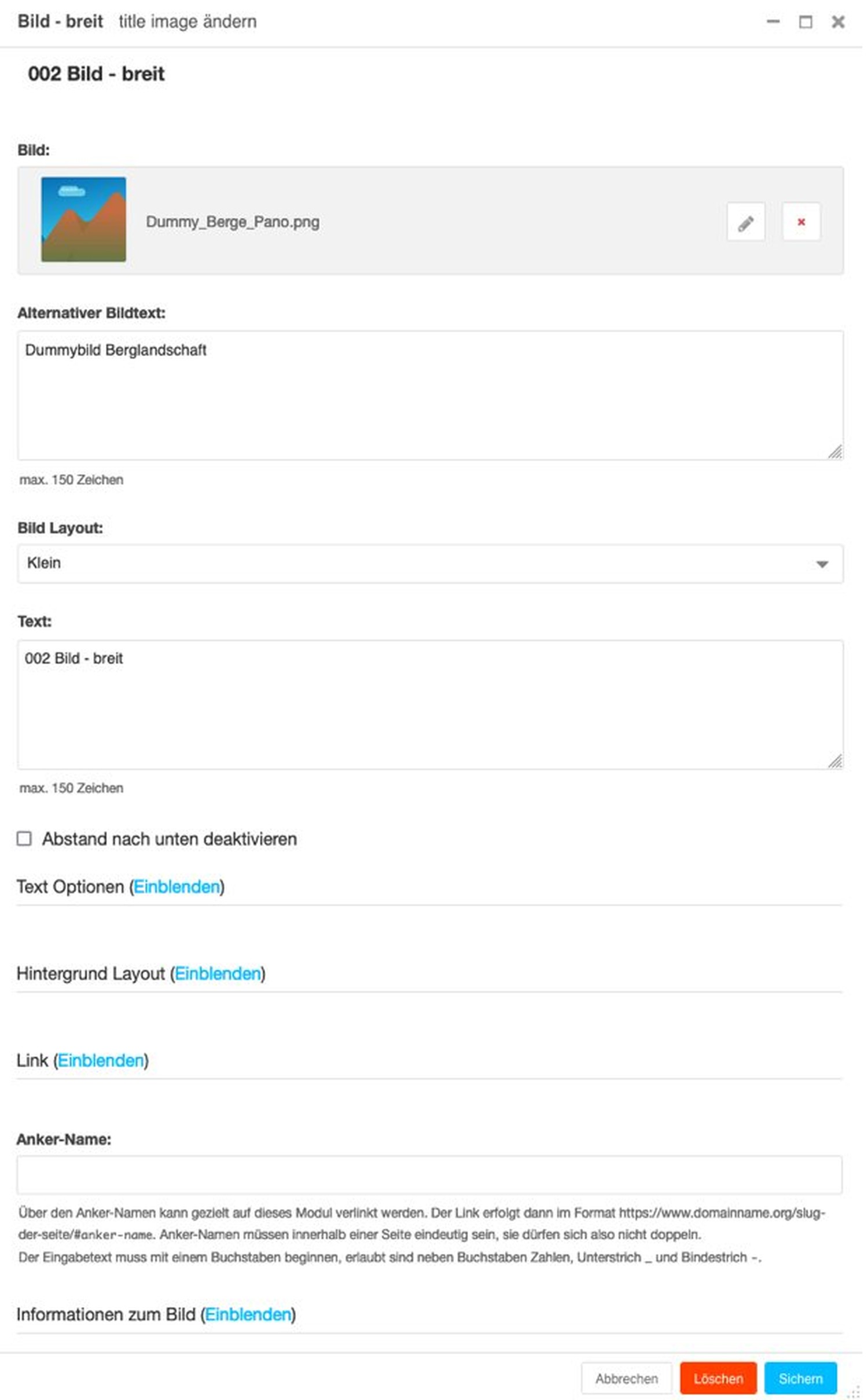The width and height of the screenshot is (868, 1400).
Task: Click the Berge panorama thumbnail image
Action: (83, 219)
